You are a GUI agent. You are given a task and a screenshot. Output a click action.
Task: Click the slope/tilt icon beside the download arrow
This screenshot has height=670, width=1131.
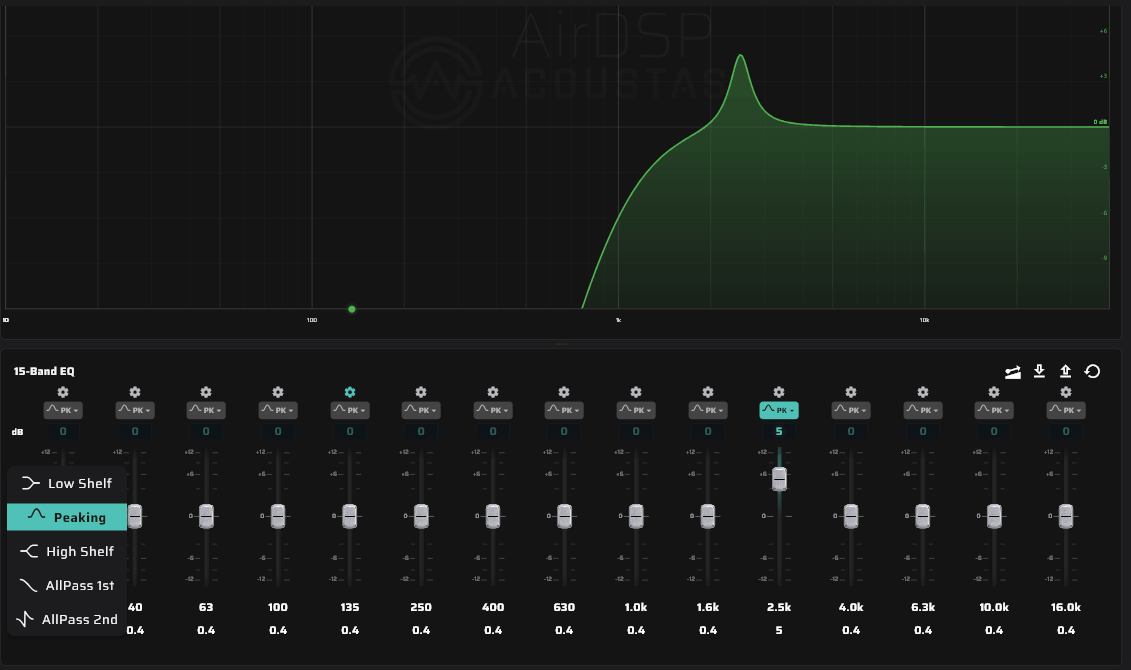[x=1013, y=372]
